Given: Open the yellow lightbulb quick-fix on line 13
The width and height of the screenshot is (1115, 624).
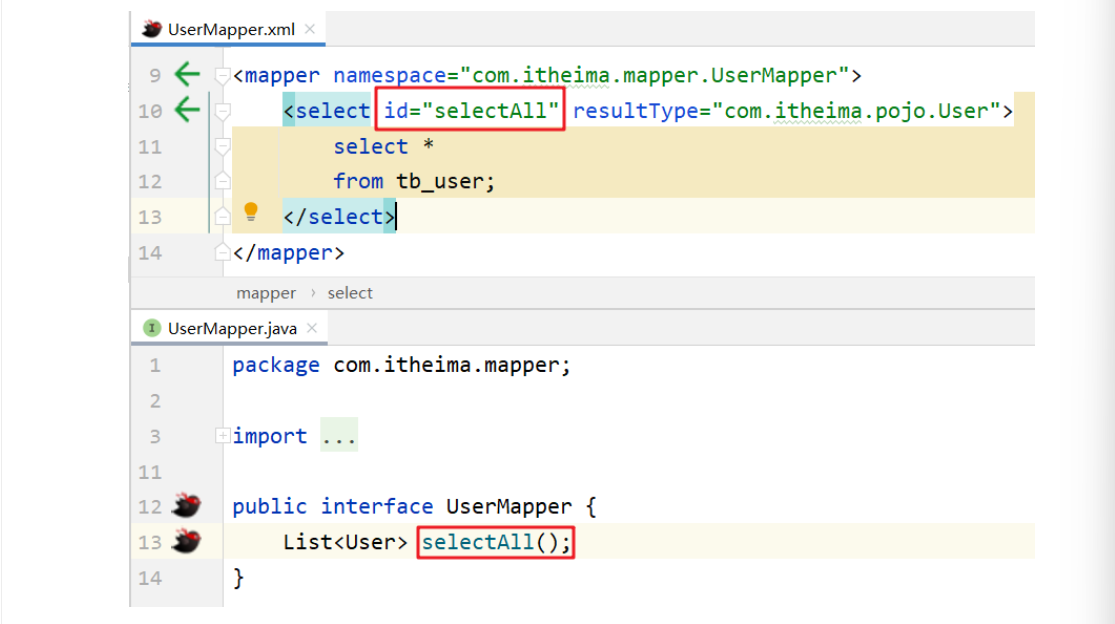Looking at the screenshot, I should 251,212.
